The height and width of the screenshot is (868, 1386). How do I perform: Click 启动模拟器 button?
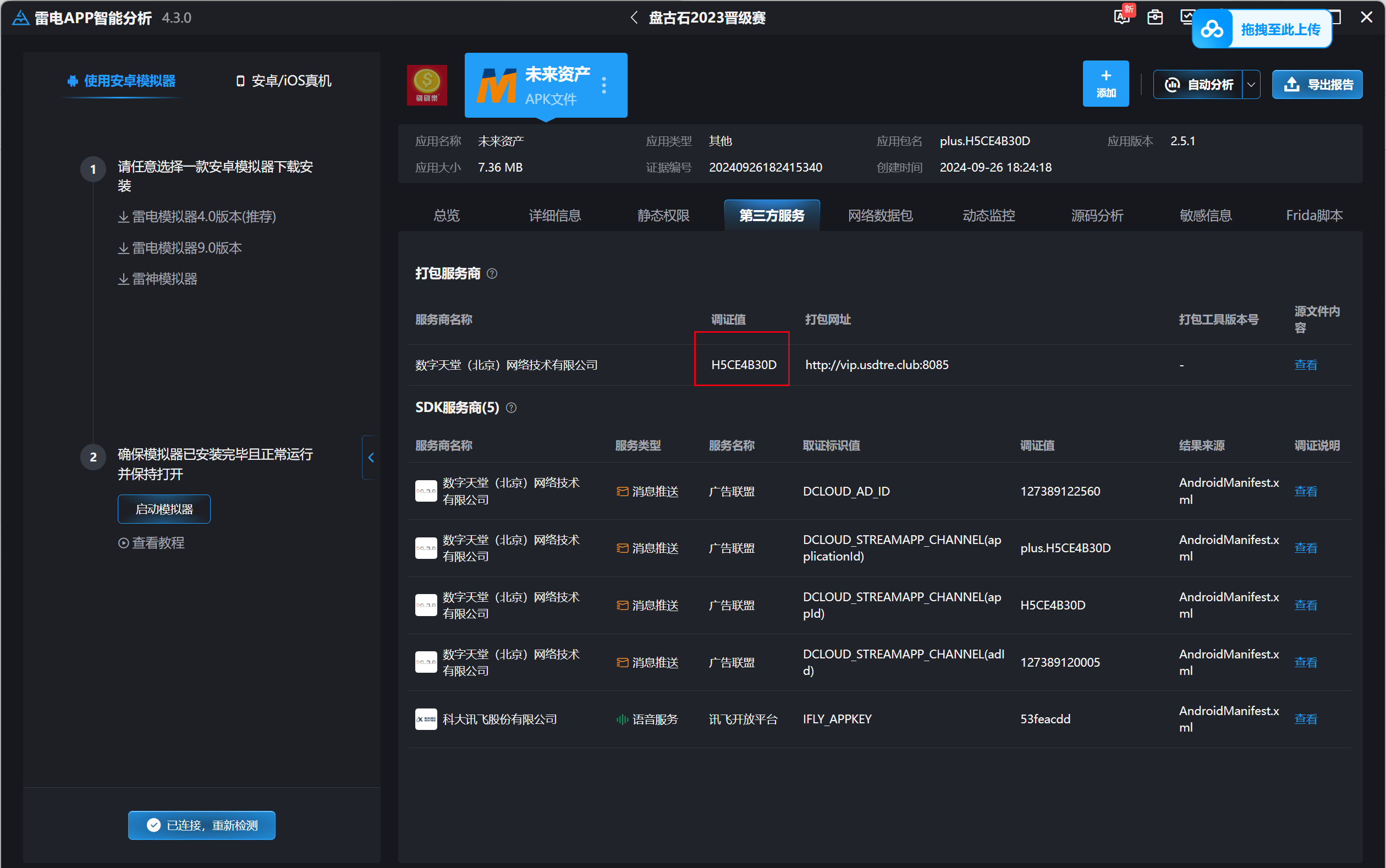click(x=164, y=509)
